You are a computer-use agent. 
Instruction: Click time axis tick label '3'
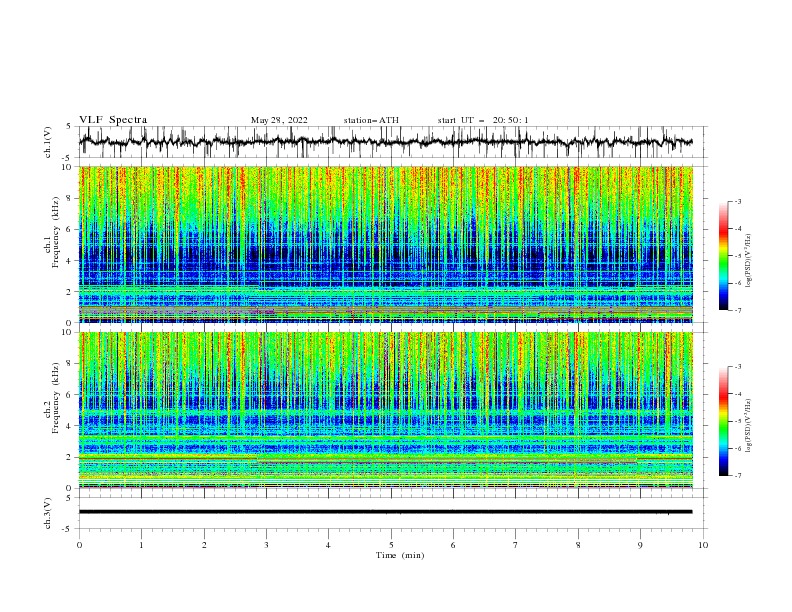(266, 545)
